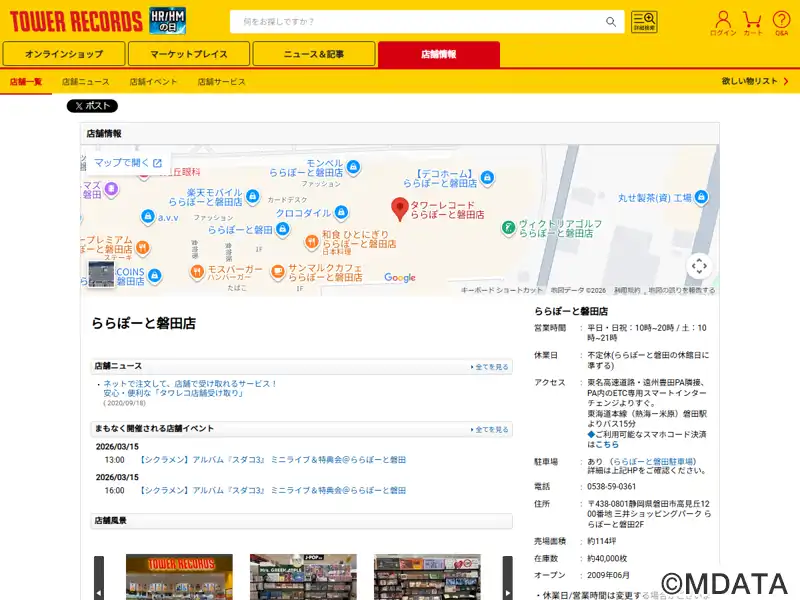This screenshot has height=600, width=800.
Task: Go to previous store photo
Action: [99, 578]
